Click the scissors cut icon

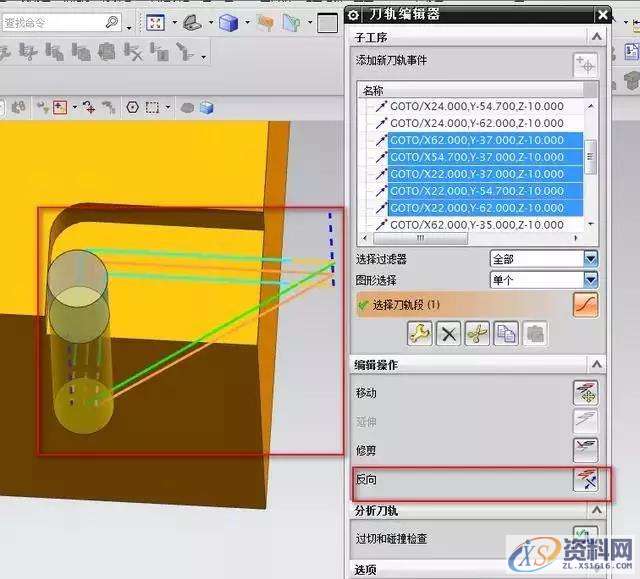477,334
